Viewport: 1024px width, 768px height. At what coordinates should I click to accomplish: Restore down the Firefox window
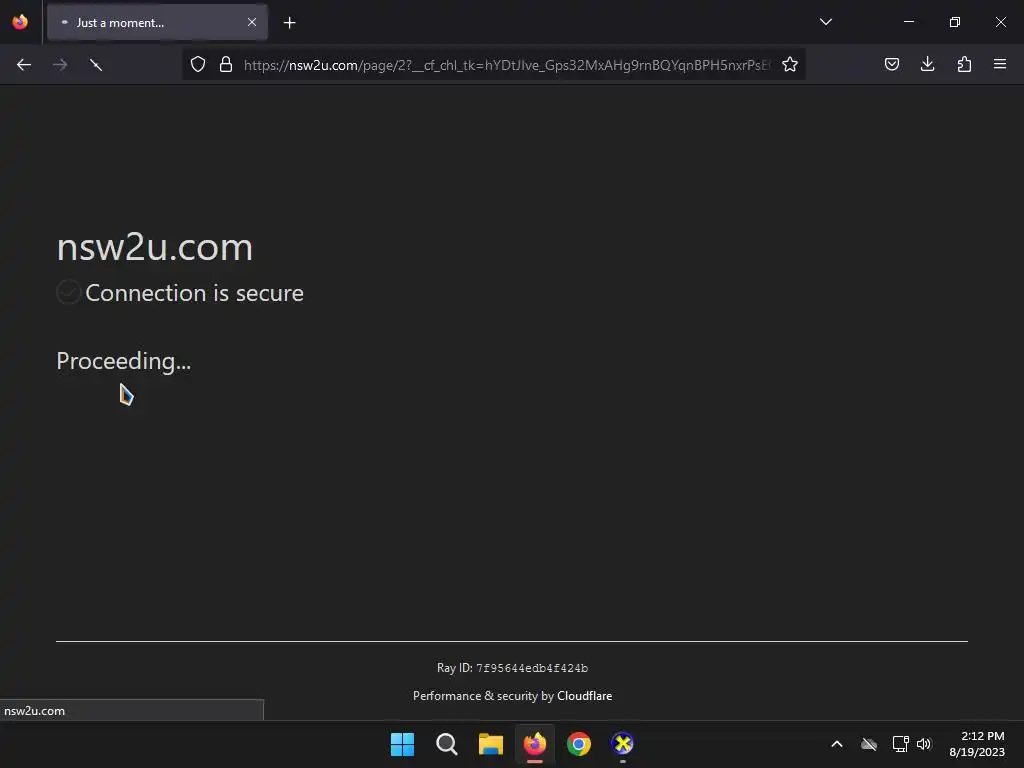[955, 22]
